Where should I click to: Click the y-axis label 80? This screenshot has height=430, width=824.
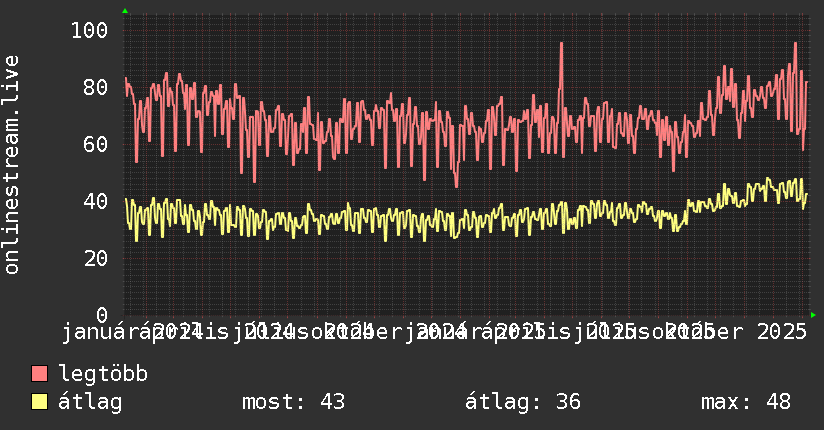pyautogui.click(x=96, y=87)
